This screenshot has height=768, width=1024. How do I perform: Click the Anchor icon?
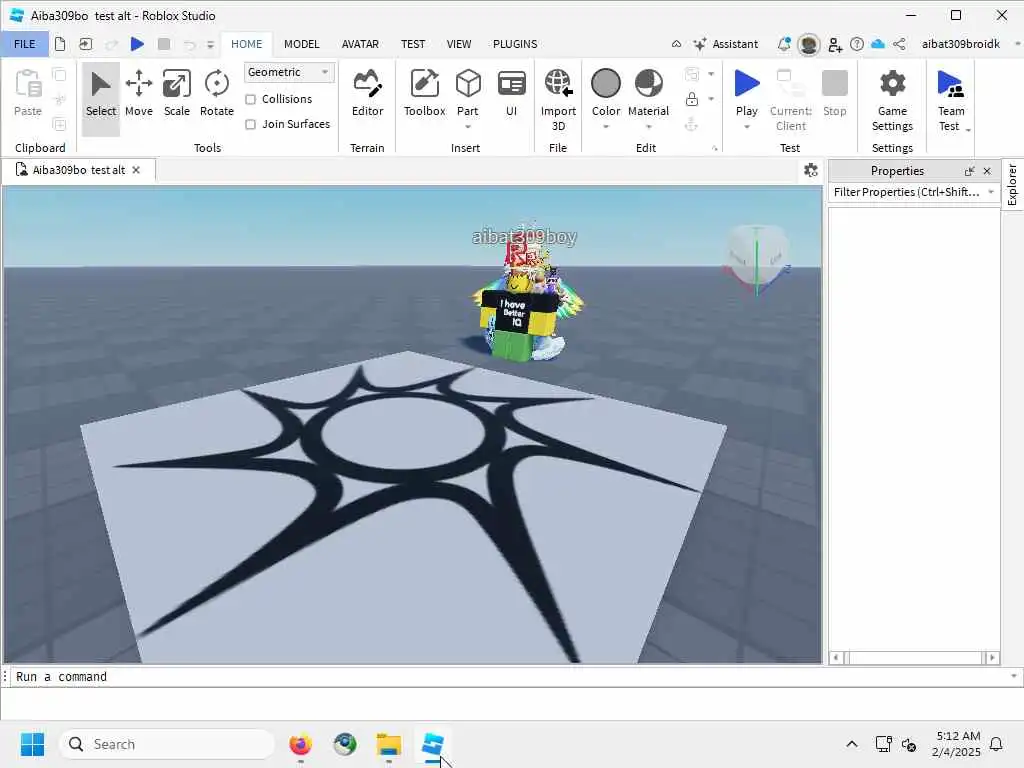click(x=692, y=124)
